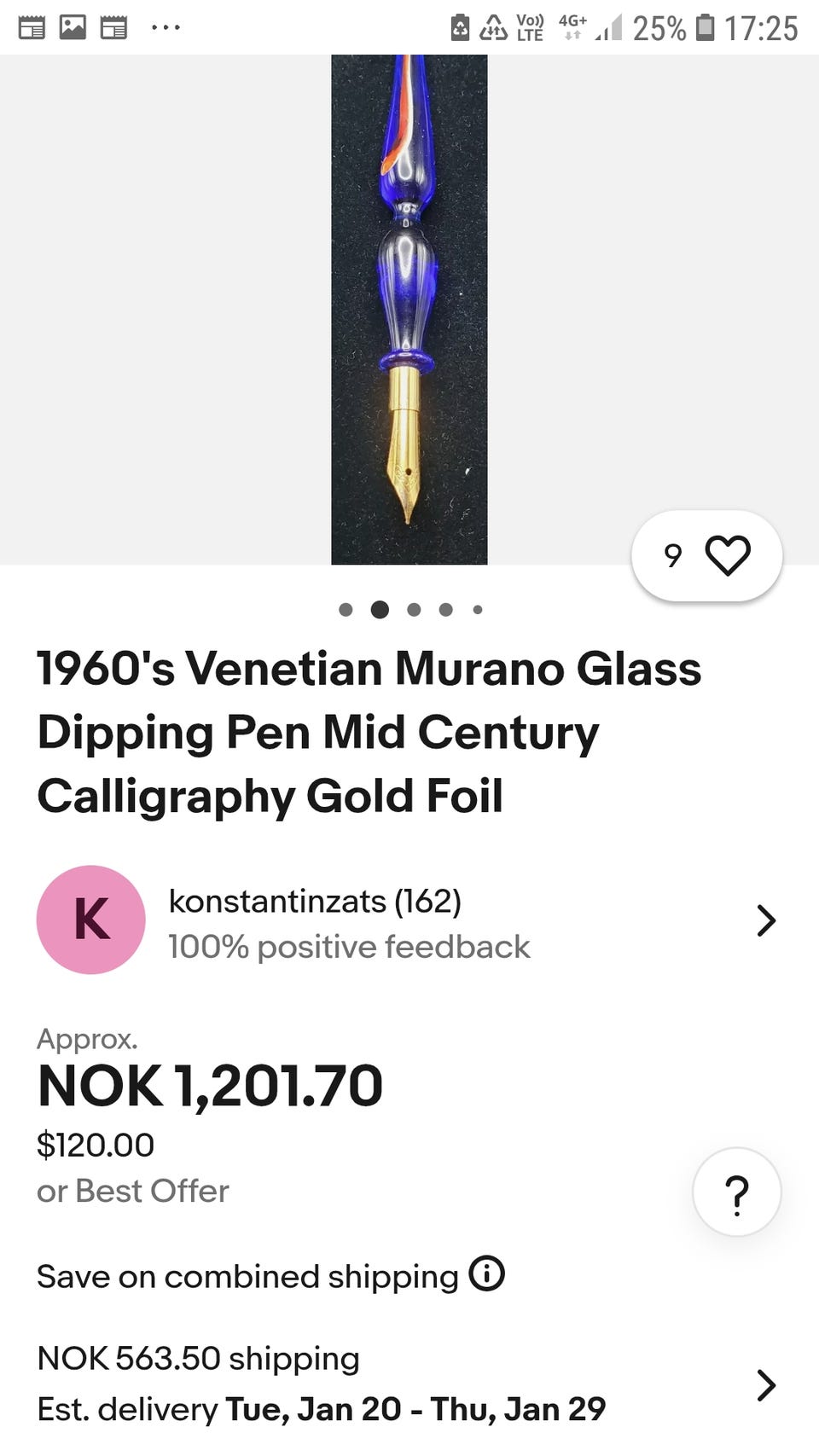The width and height of the screenshot is (819, 1456).
Task: Tap the battery status icon
Action: click(705, 27)
